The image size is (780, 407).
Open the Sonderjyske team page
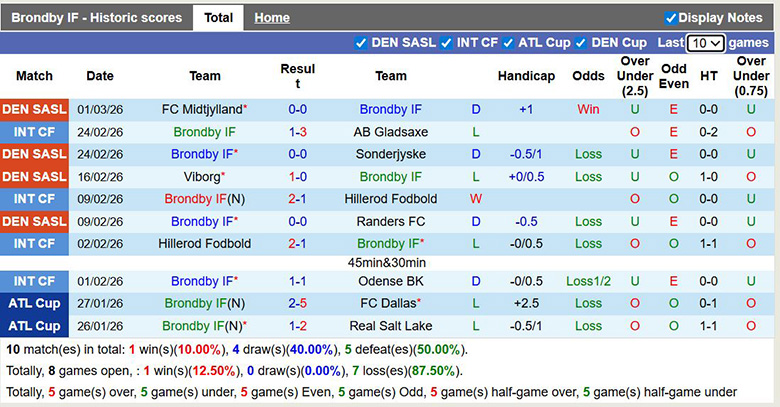390,154
